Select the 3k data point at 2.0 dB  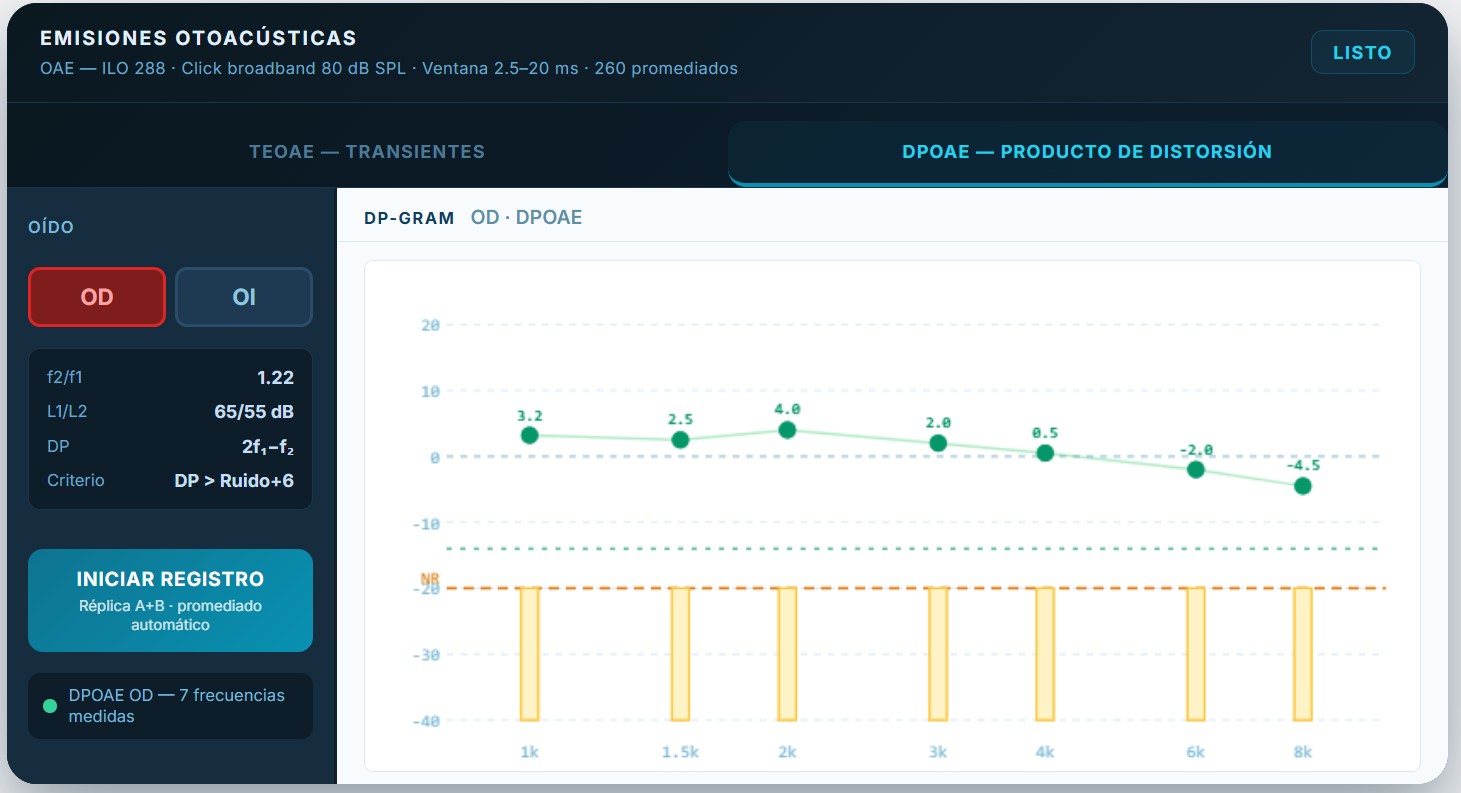pos(938,443)
